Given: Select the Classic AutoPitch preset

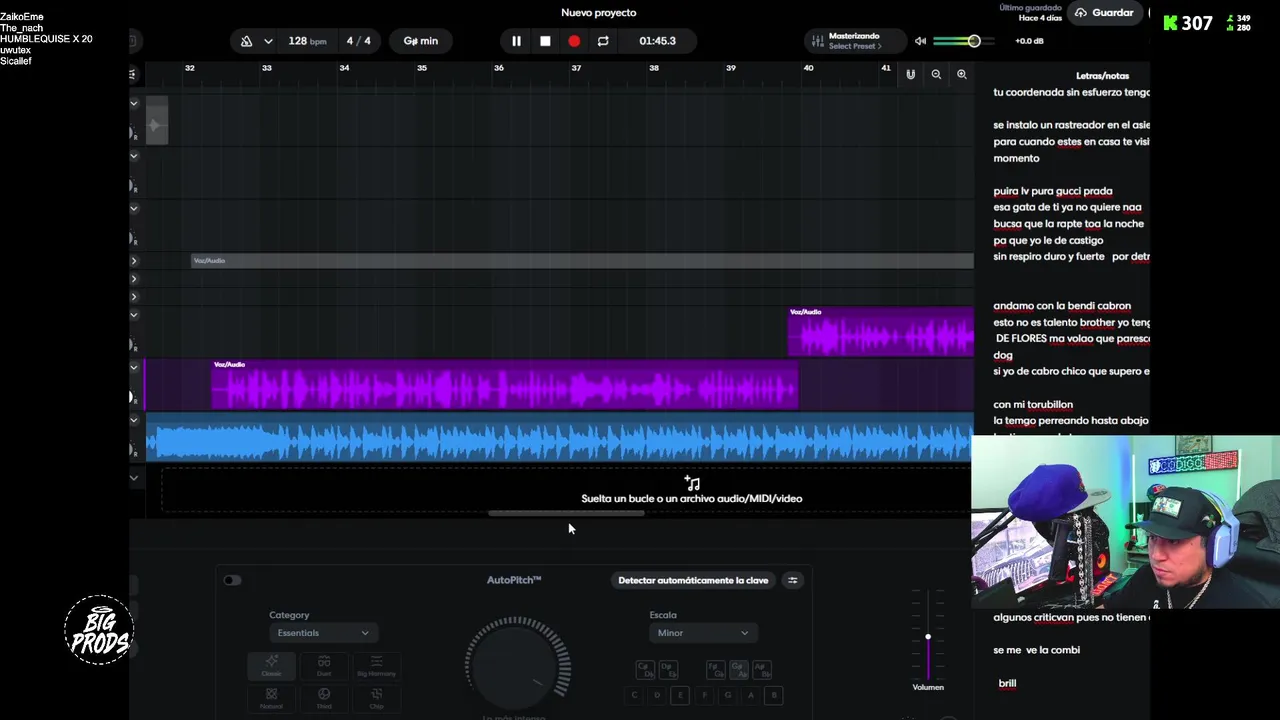Looking at the screenshot, I should [x=271, y=666].
